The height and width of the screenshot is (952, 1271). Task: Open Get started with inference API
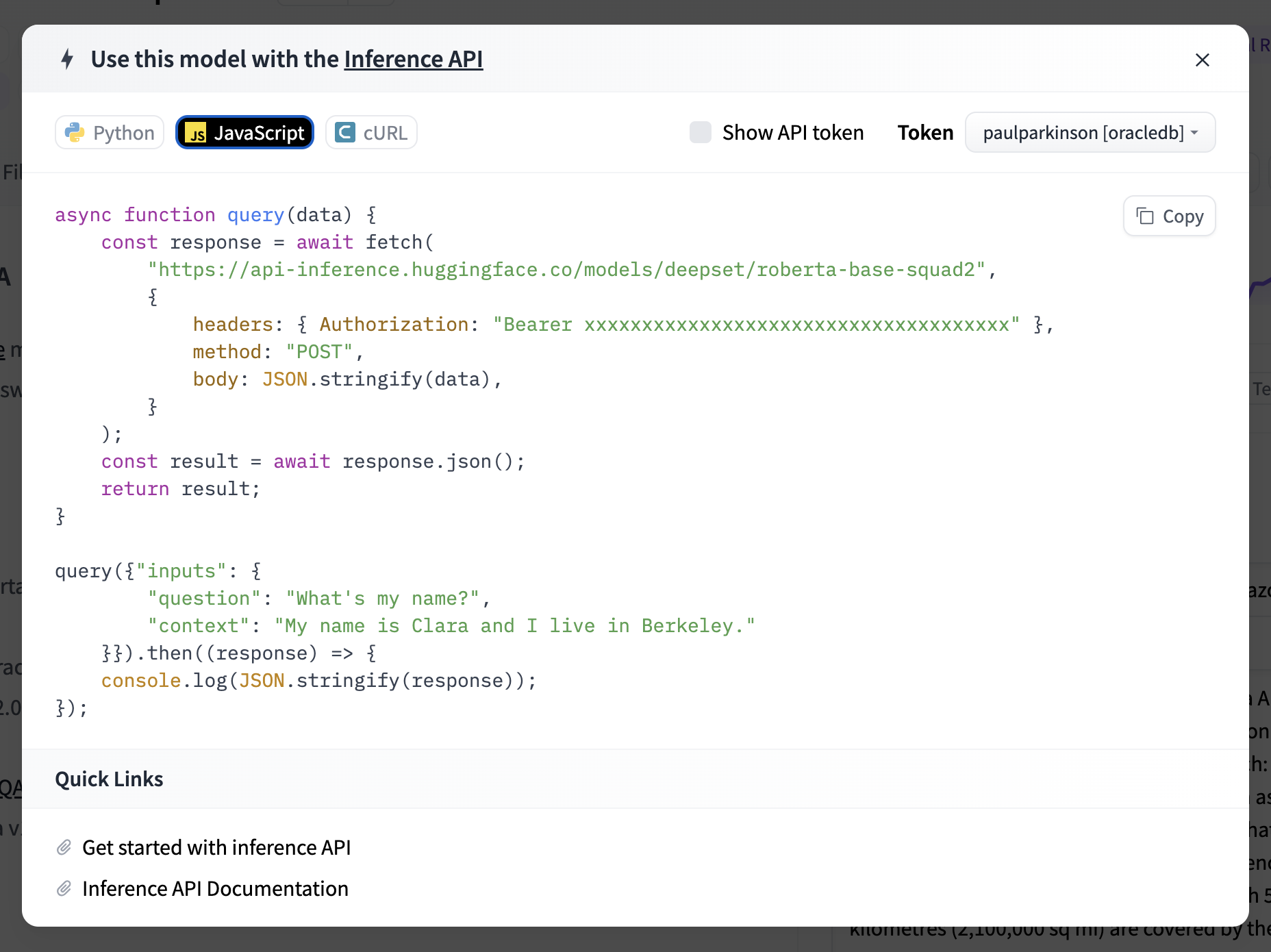216,847
